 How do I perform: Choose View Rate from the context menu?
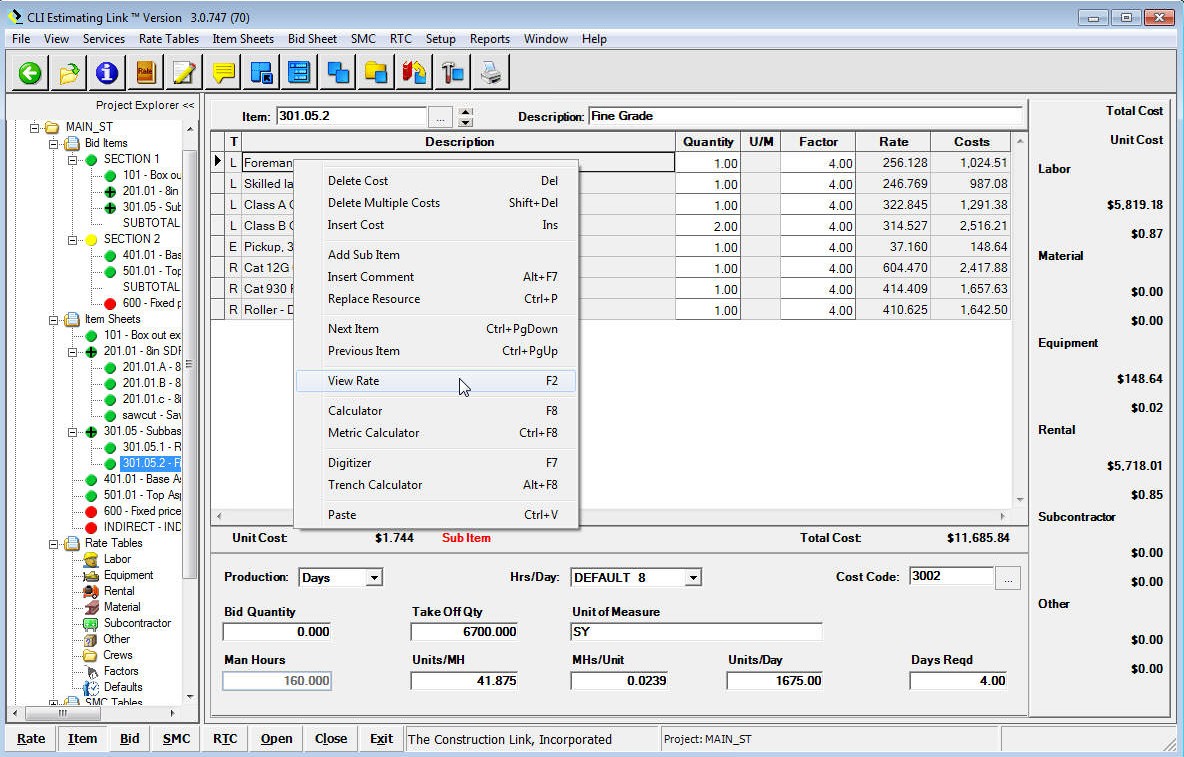(x=436, y=381)
